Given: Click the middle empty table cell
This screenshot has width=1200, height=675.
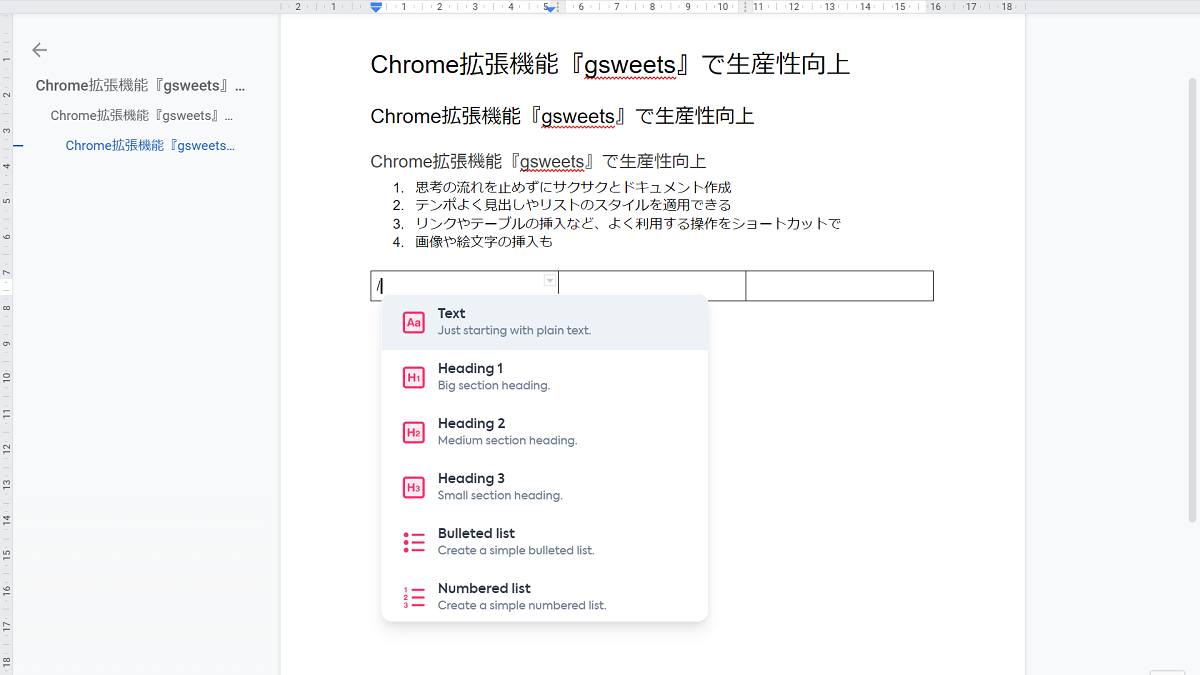Looking at the screenshot, I should click(x=652, y=286).
